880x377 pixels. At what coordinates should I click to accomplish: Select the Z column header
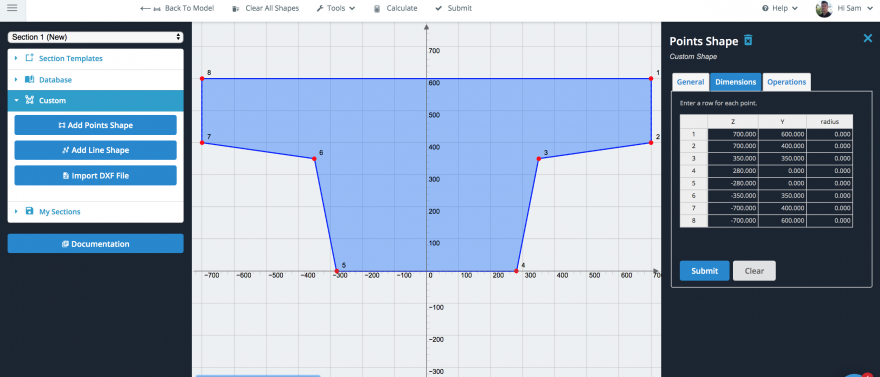733,121
